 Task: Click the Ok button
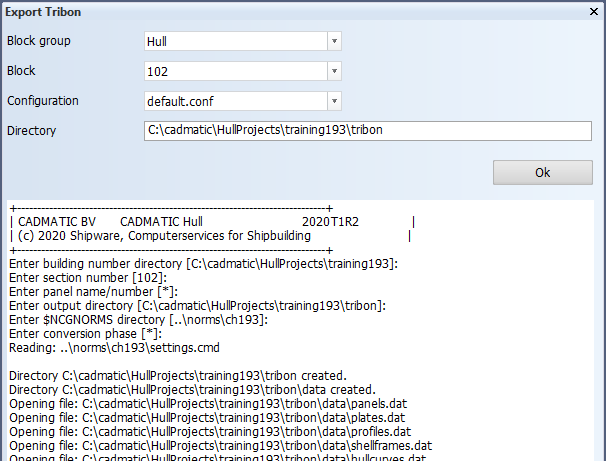543,172
